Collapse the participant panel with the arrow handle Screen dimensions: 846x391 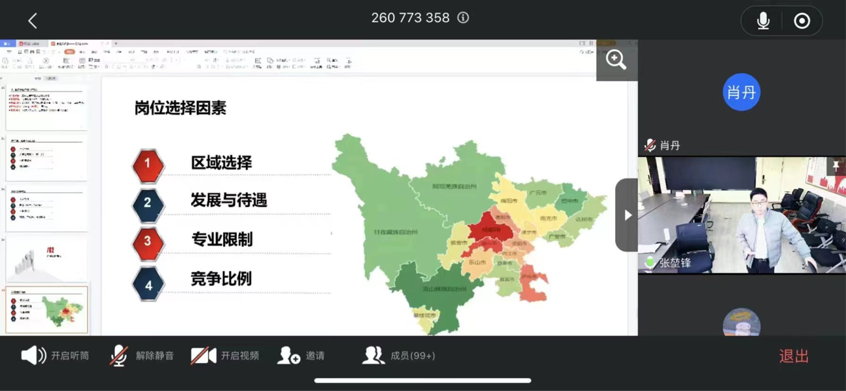point(627,215)
